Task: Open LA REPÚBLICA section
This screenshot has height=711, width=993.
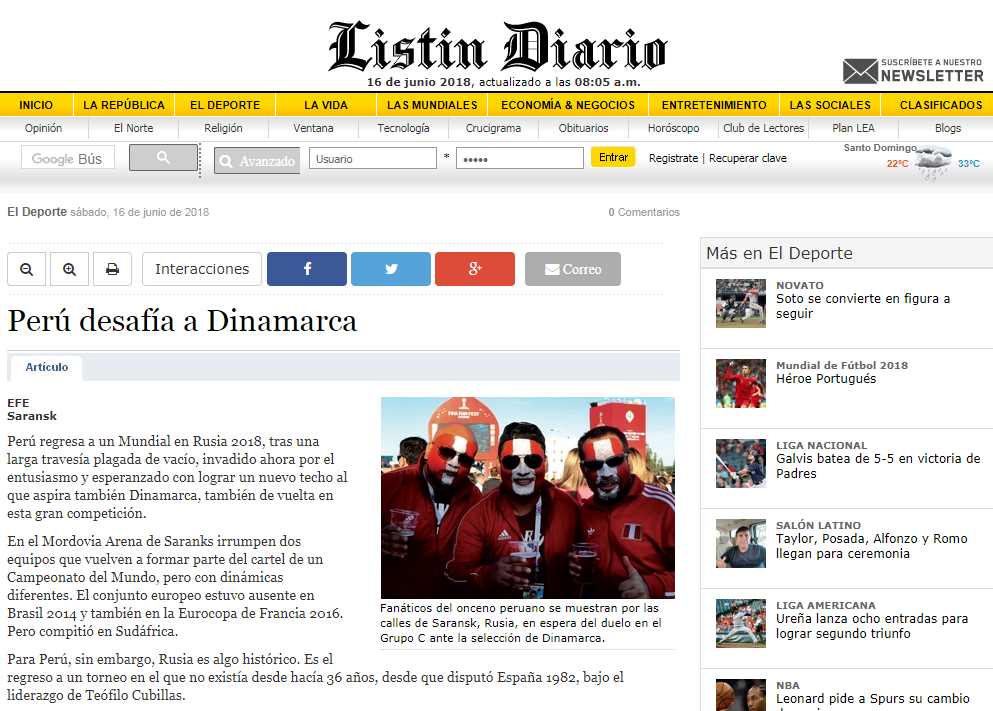Action: tap(124, 105)
